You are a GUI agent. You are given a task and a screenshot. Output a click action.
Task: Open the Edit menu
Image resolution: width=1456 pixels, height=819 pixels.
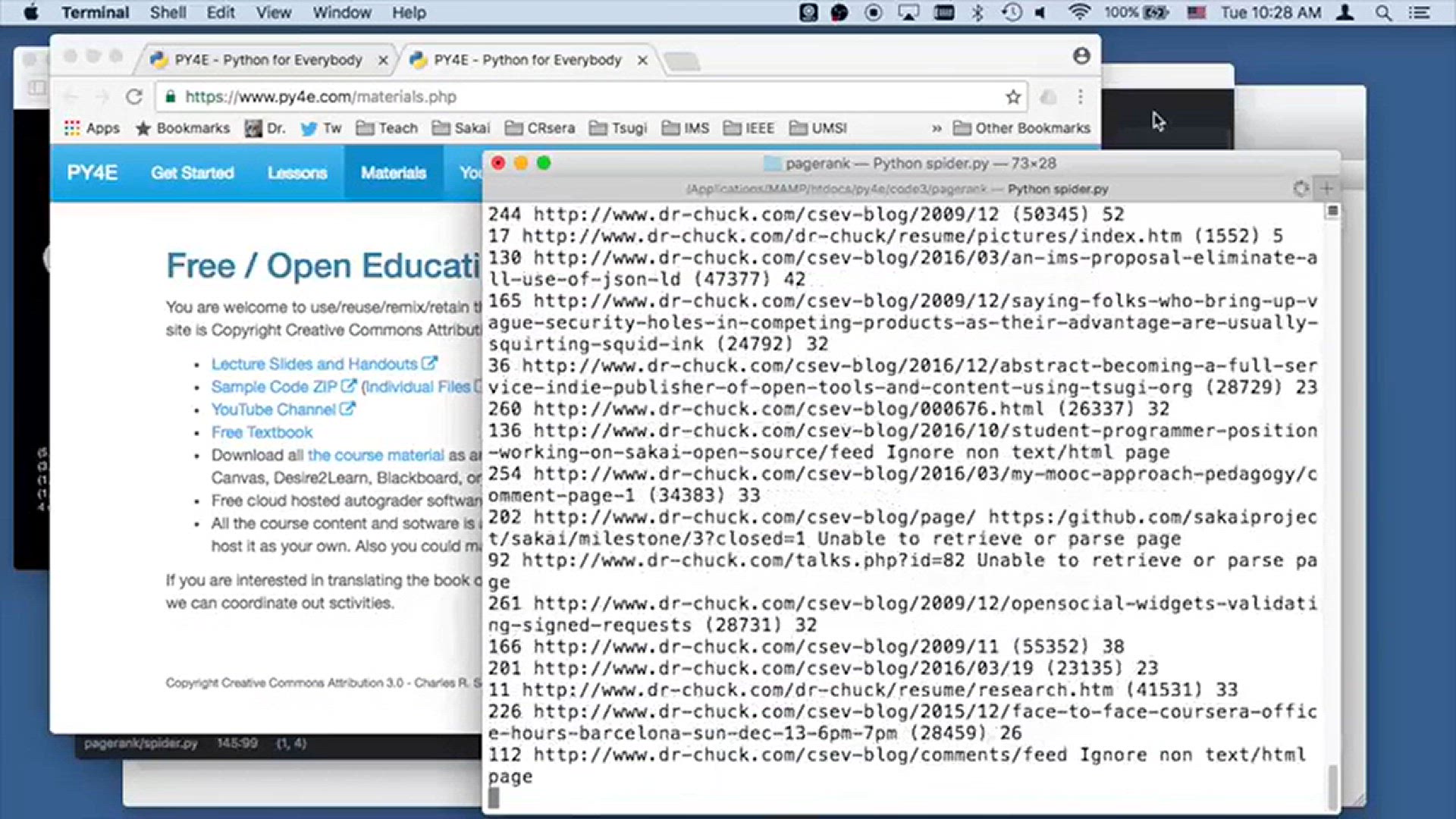[x=221, y=12]
